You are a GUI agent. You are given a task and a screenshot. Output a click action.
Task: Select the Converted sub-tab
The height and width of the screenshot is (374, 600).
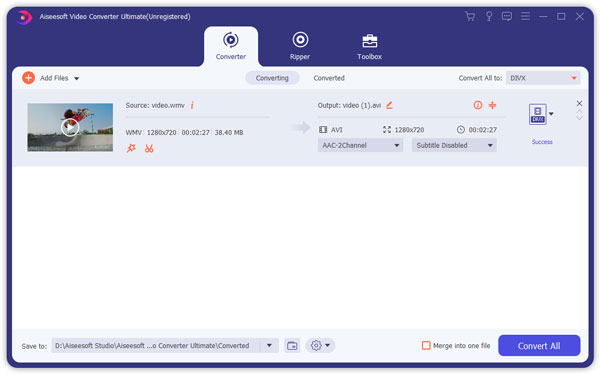[x=329, y=78]
